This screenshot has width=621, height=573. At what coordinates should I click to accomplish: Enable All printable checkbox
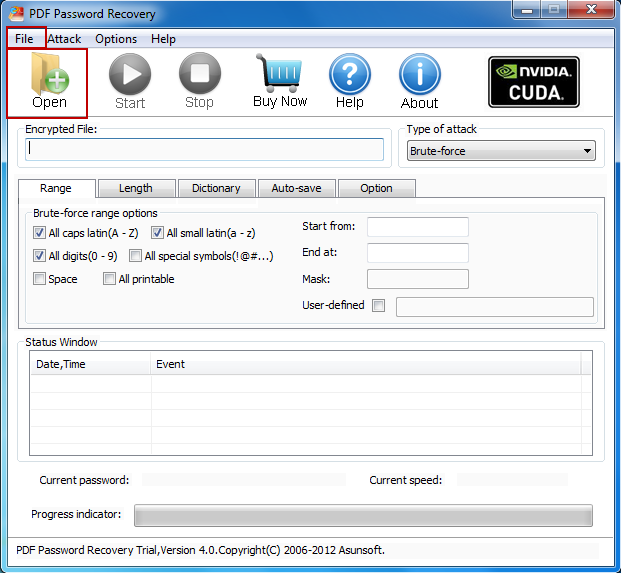pyautogui.click(x=109, y=279)
